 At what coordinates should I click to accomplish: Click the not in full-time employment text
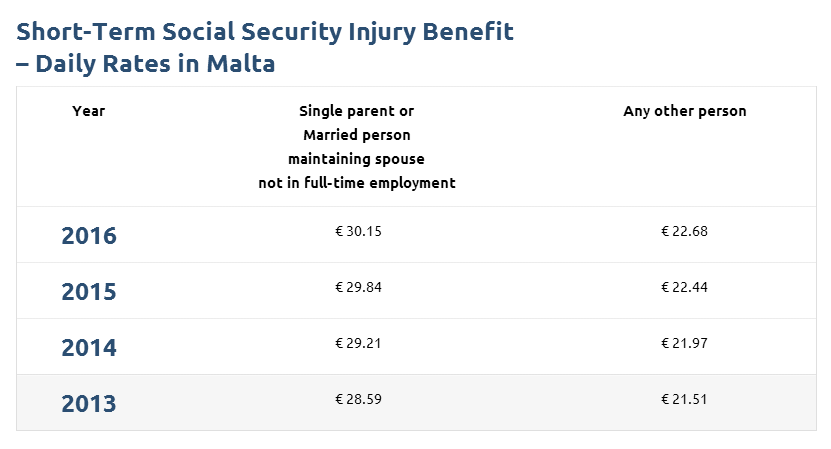pos(356,183)
